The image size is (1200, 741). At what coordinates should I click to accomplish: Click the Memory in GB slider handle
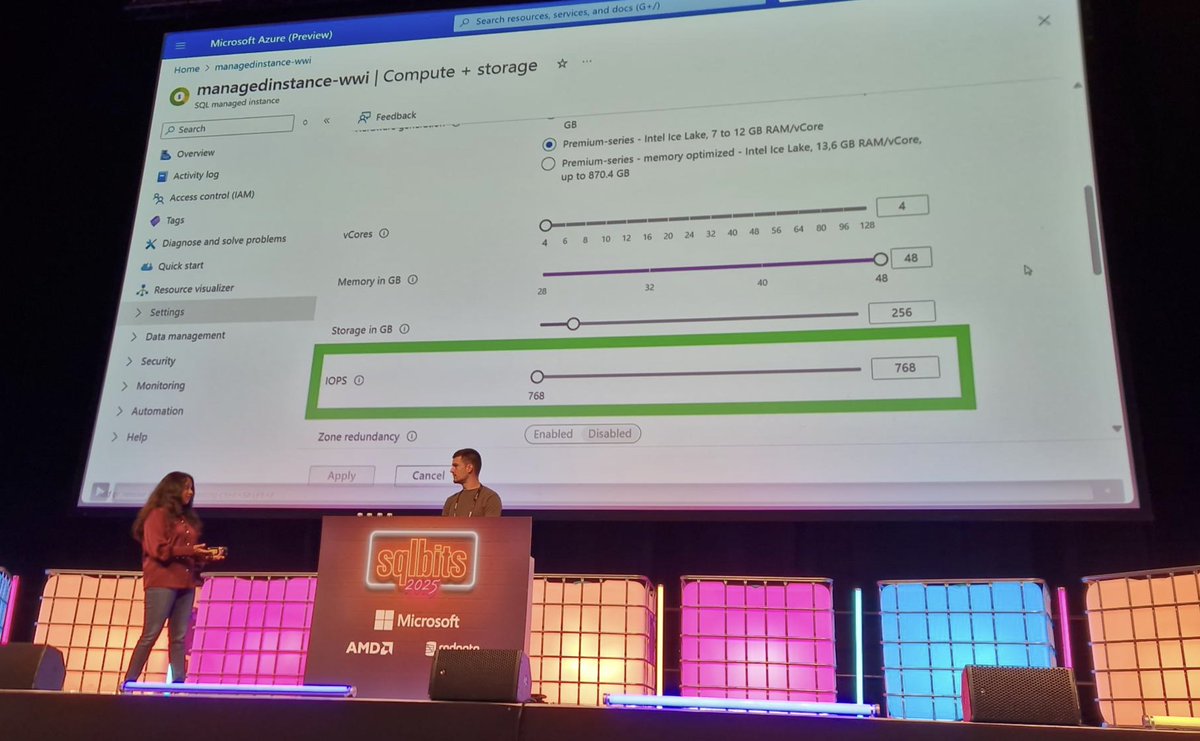pos(880,260)
